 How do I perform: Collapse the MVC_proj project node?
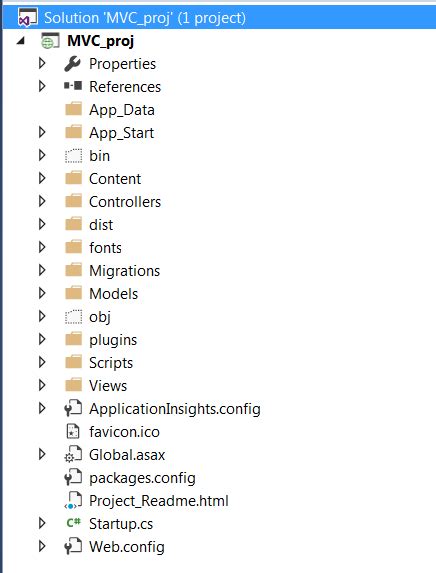(21, 41)
